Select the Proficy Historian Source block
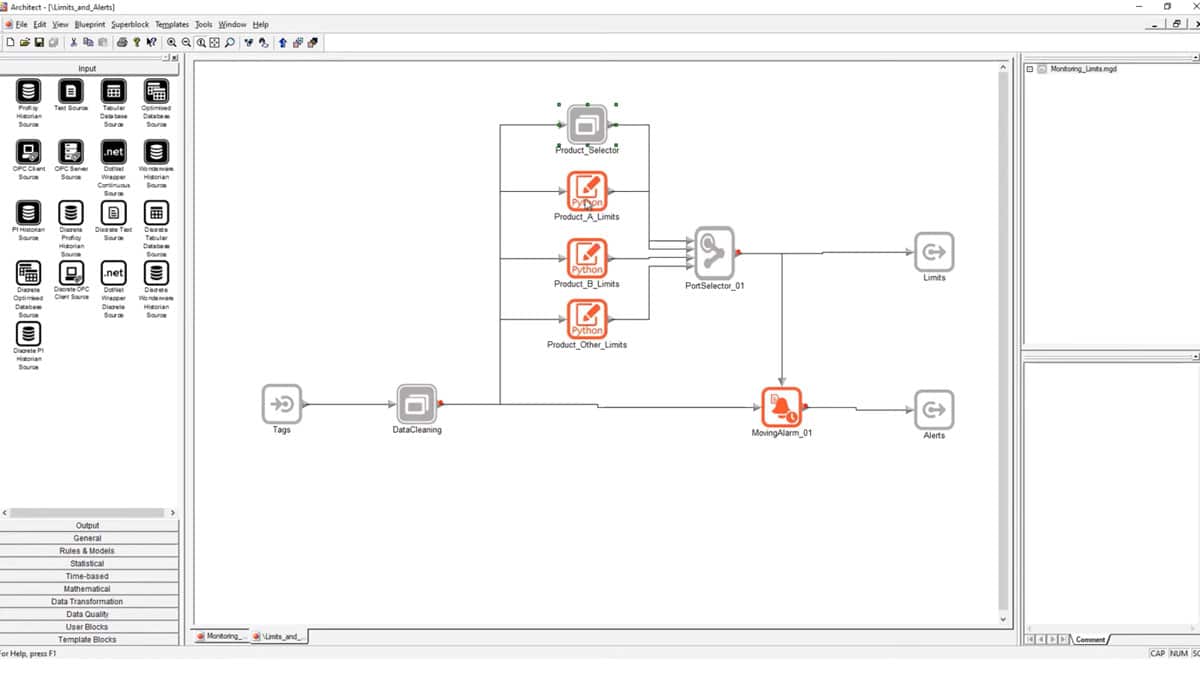1200x675 pixels. (x=28, y=92)
